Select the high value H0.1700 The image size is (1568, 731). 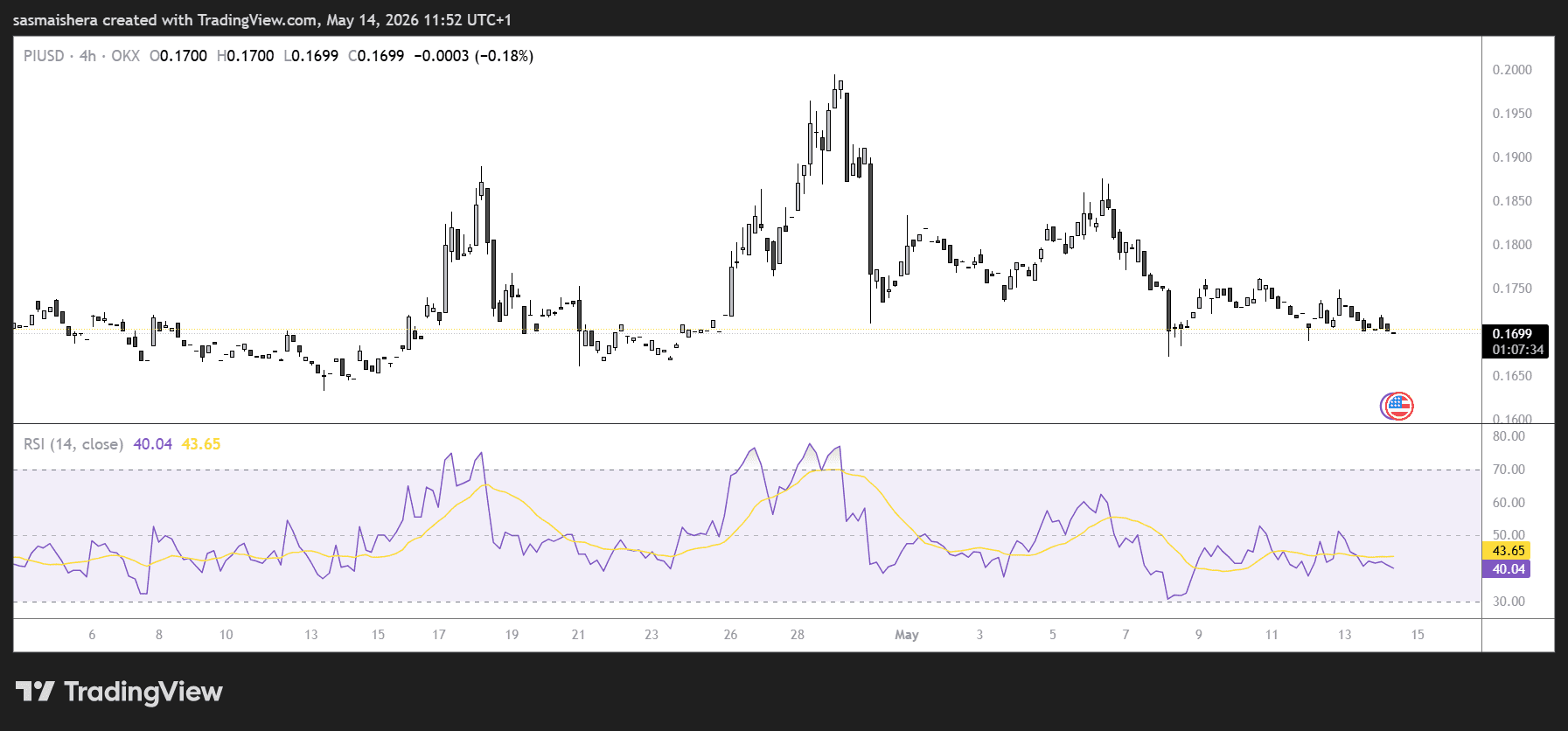click(x=246, y=56)
